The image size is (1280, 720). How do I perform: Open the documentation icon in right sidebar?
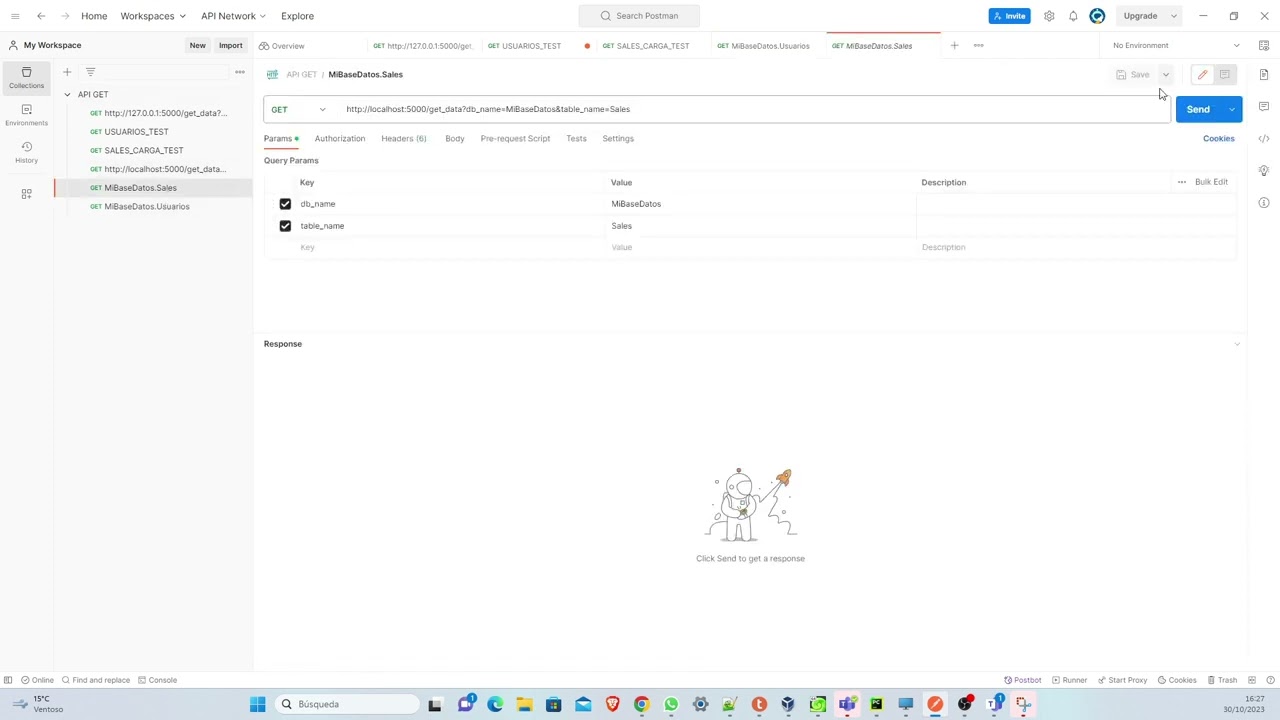coord(1264,74)
